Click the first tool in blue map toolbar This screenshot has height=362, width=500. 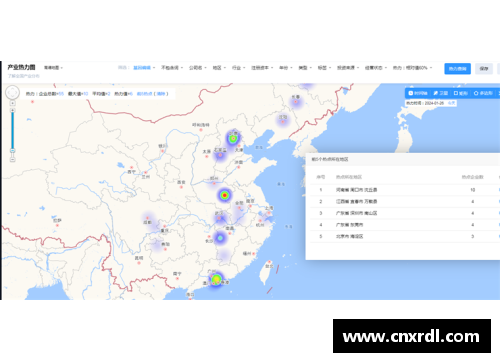click(418, 93)
